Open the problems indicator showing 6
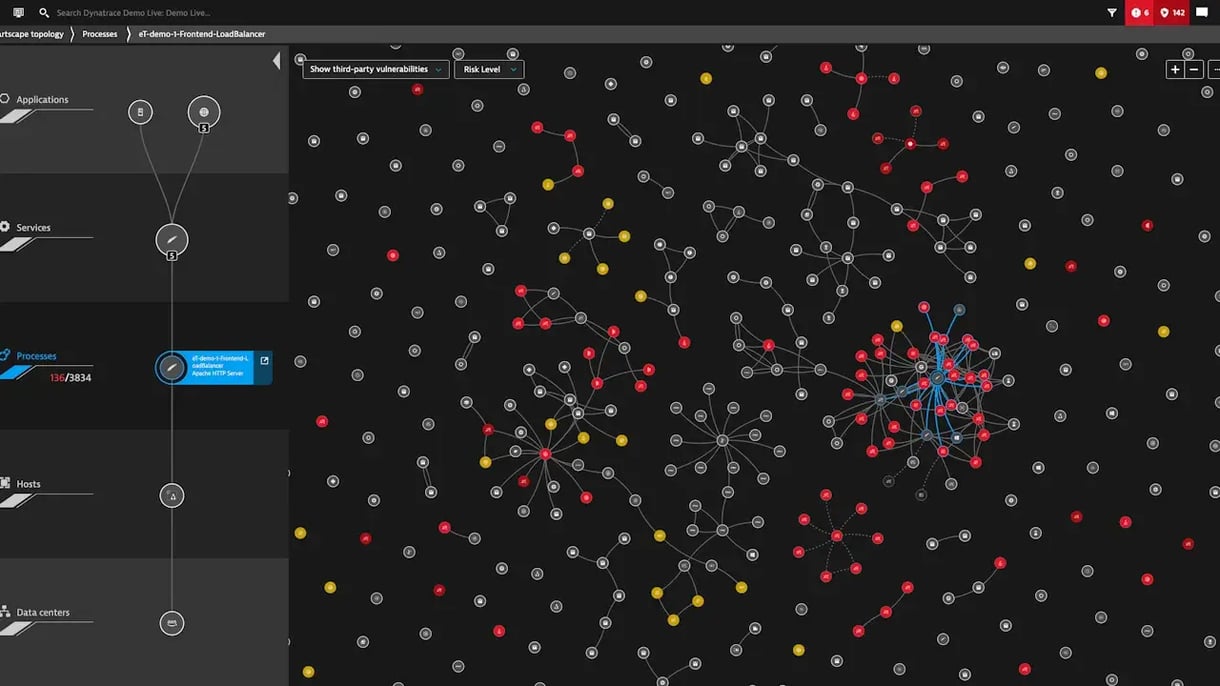Screen dimensions: 1220x686 pyautogui.click(x=1140, y=13)
